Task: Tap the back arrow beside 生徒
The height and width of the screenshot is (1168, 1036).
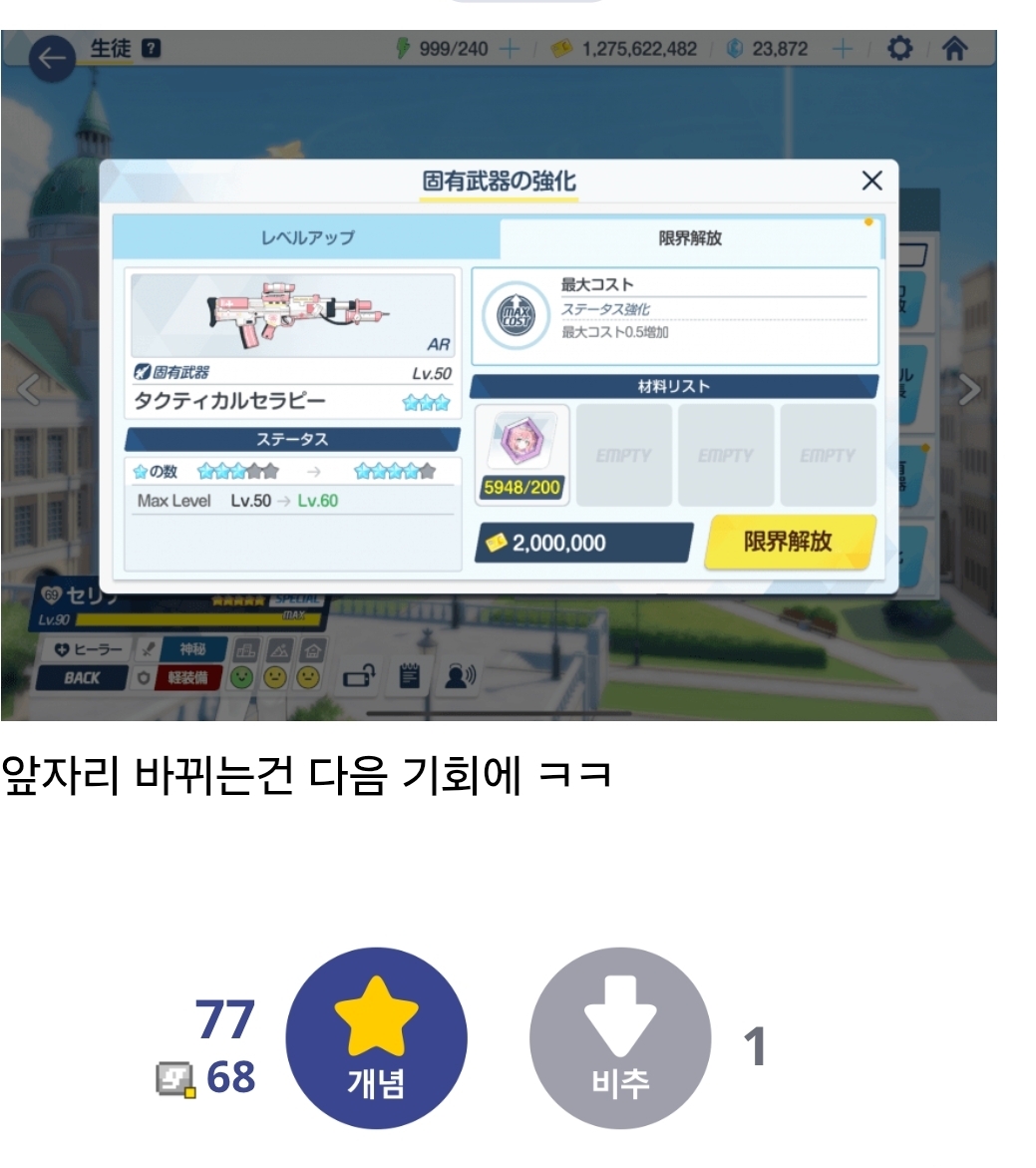Action: pos(52,58)
